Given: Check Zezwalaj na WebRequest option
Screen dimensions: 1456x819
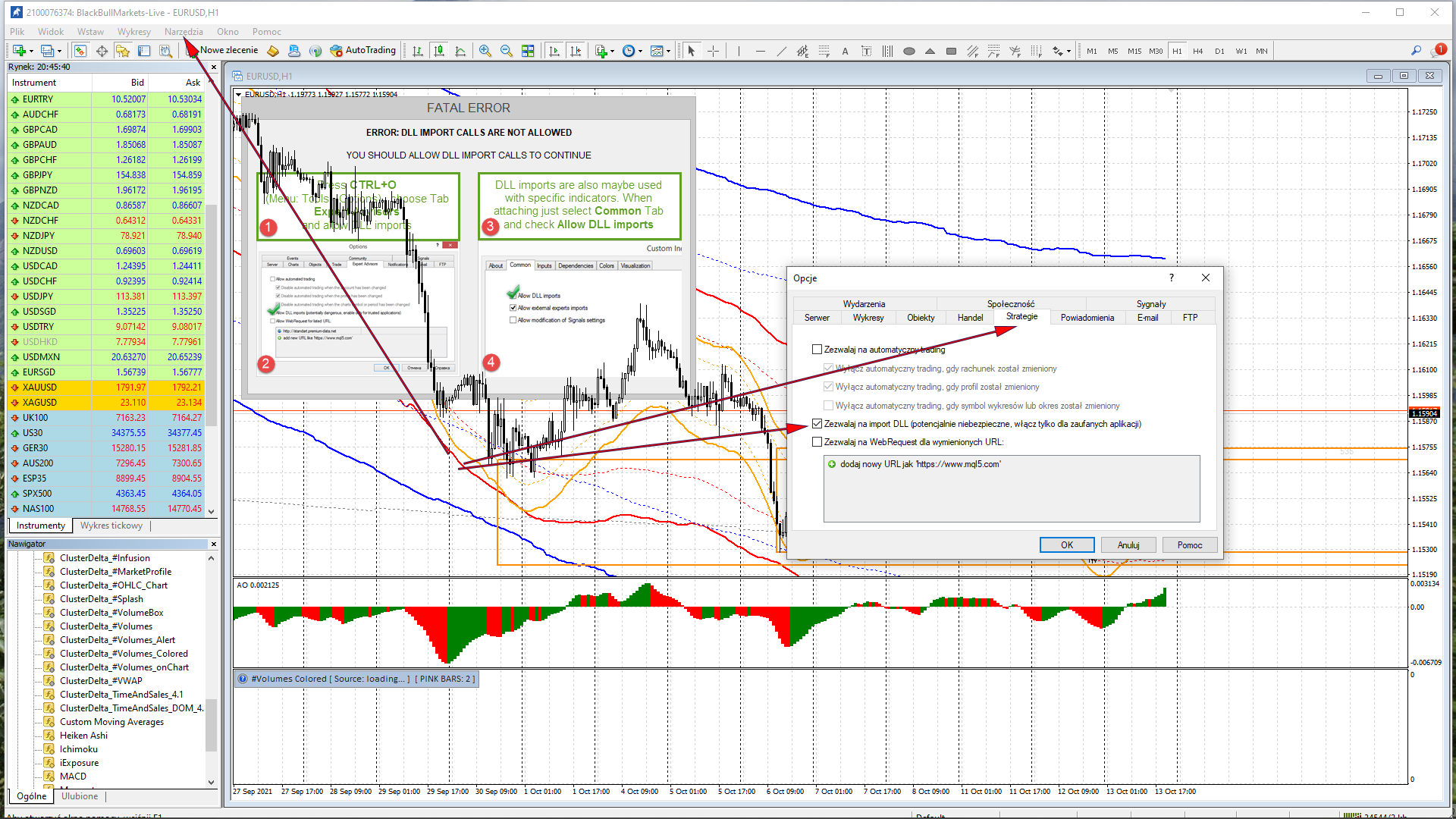Looking at the screenshot, I should pos(817,442).
